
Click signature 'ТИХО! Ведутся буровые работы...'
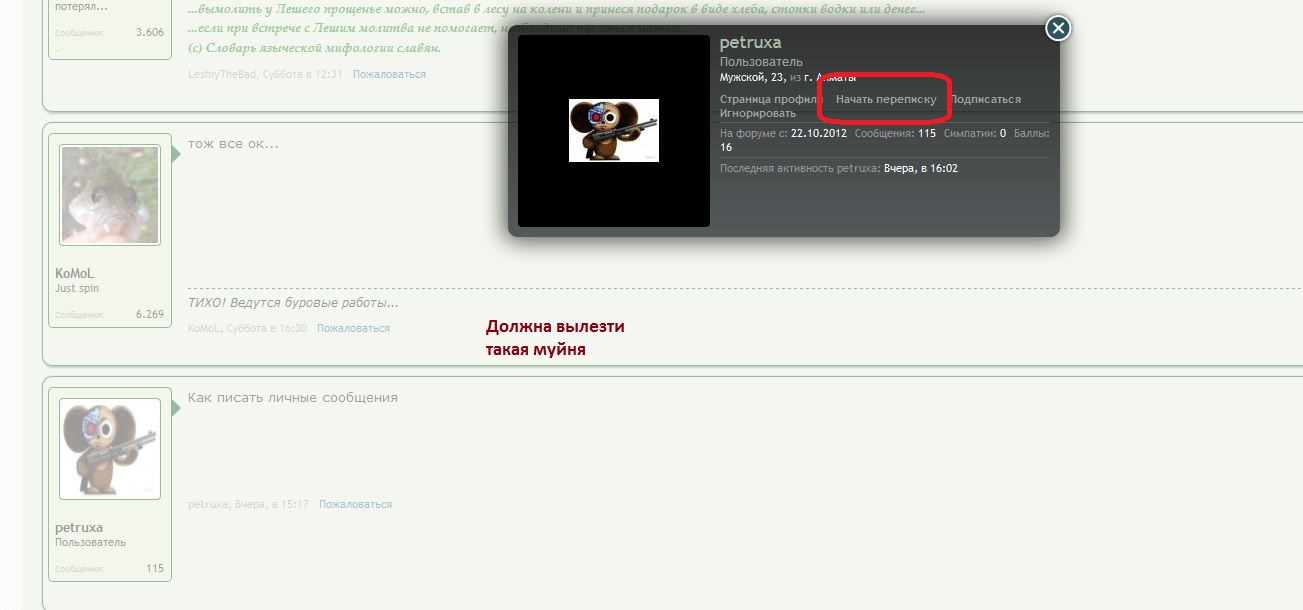293,303
